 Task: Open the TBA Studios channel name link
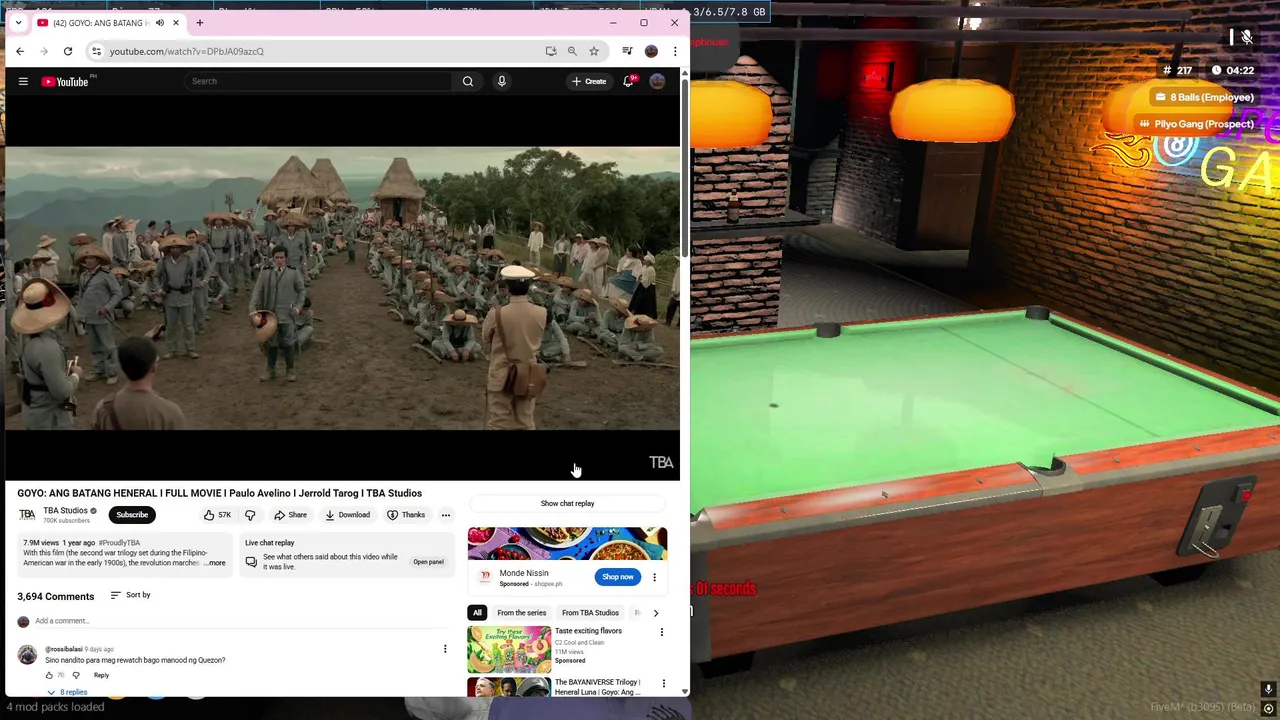click(65, 511)
